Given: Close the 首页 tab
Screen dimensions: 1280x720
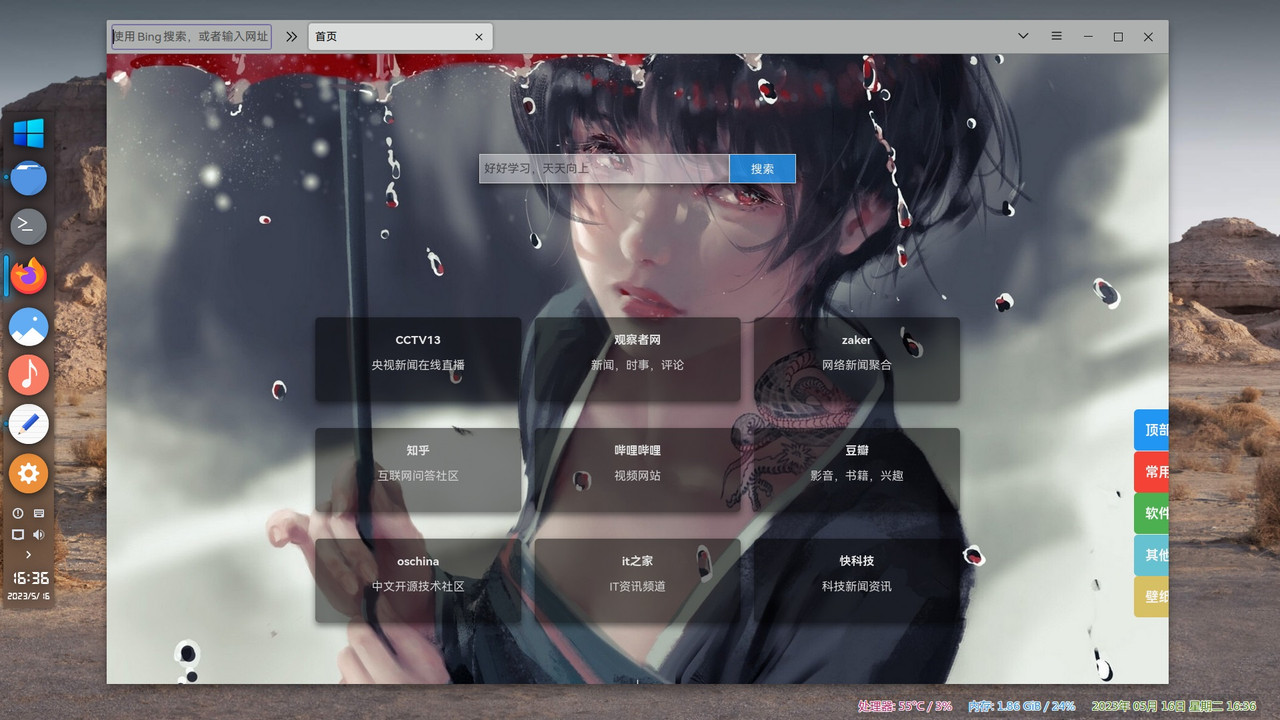Looking at the screenshot, I should pyautogui.click(x=479, y=37).
